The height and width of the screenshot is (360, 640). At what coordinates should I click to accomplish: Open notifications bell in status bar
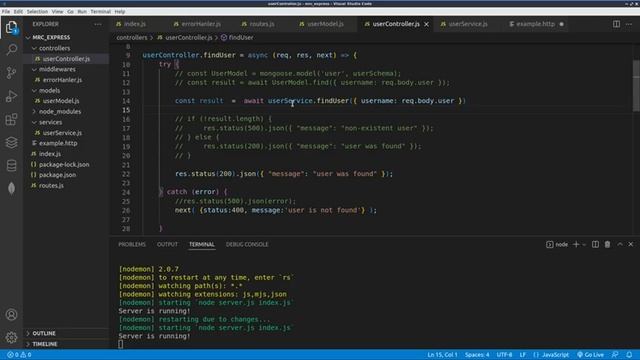point(629,355)
